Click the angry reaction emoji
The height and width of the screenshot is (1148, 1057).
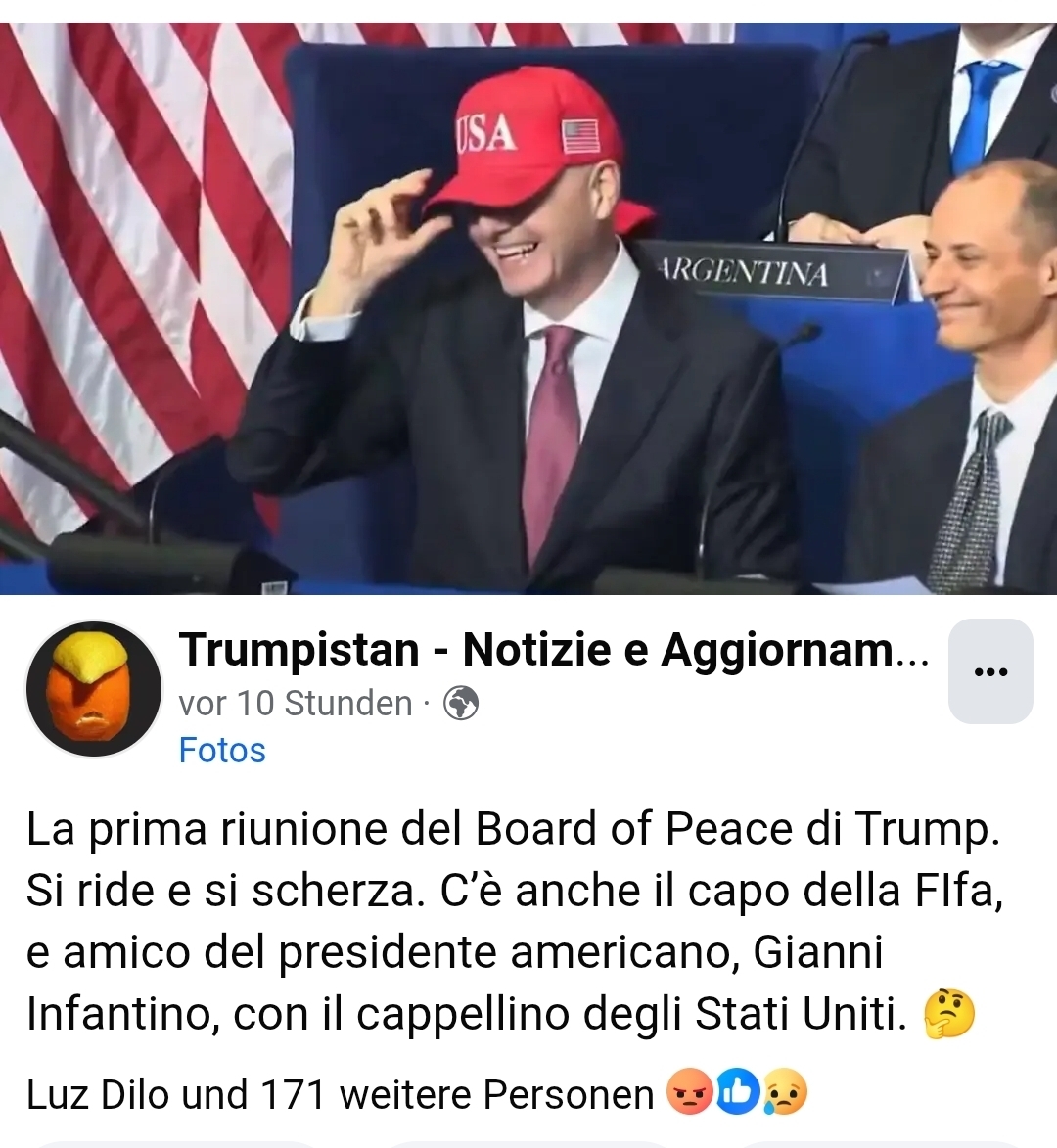coord(689,1094)
